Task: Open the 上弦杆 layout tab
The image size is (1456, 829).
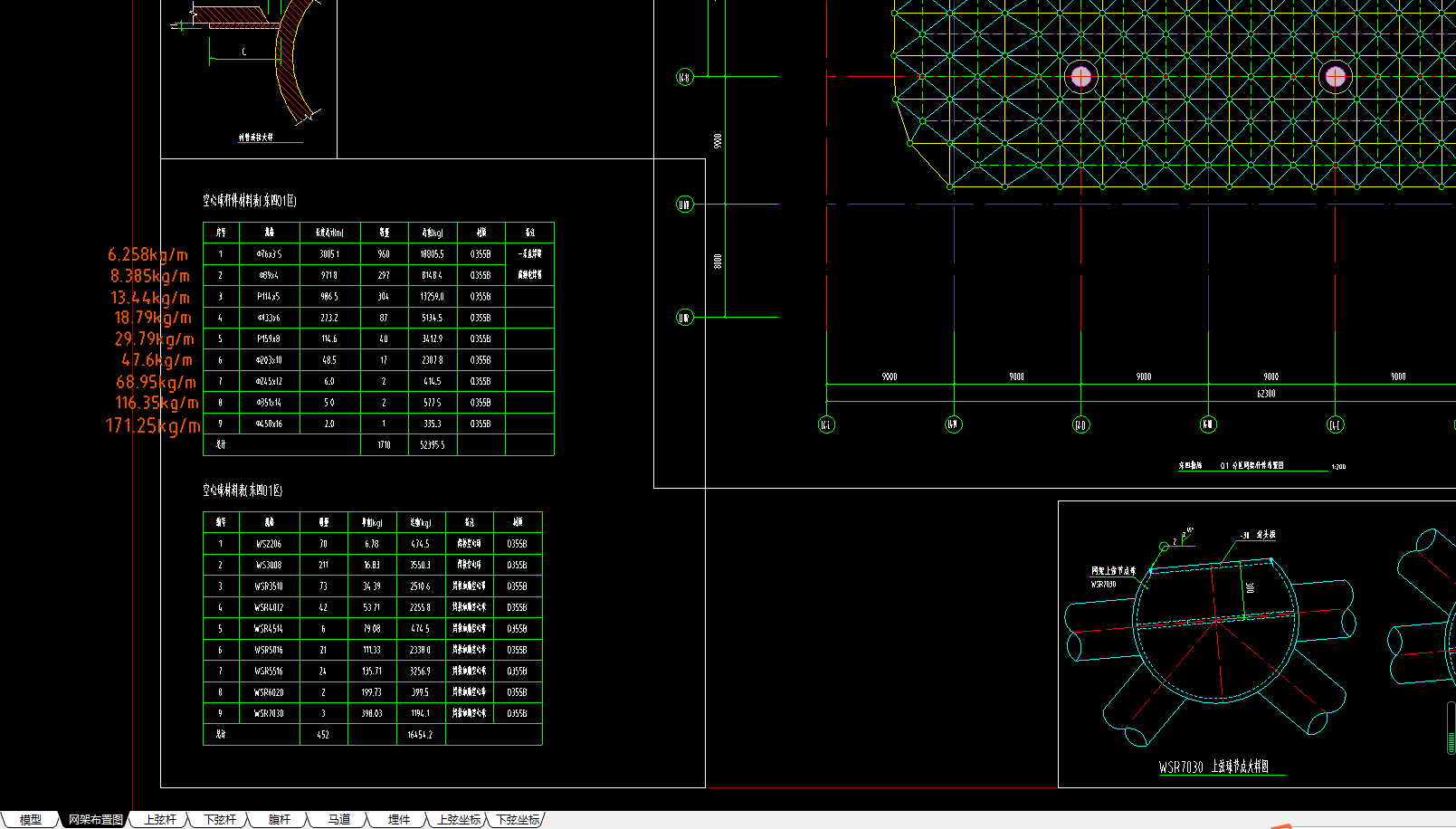Action: 160,820
